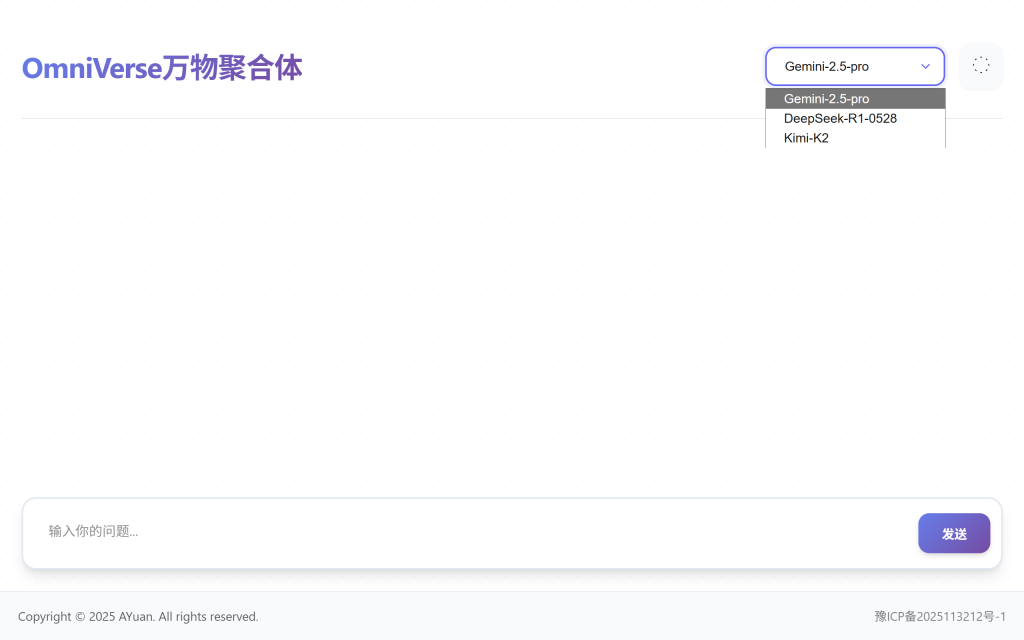Select DeepSeek-R1-0528 from the model list

pyautogui.click(x=855, y=118)
